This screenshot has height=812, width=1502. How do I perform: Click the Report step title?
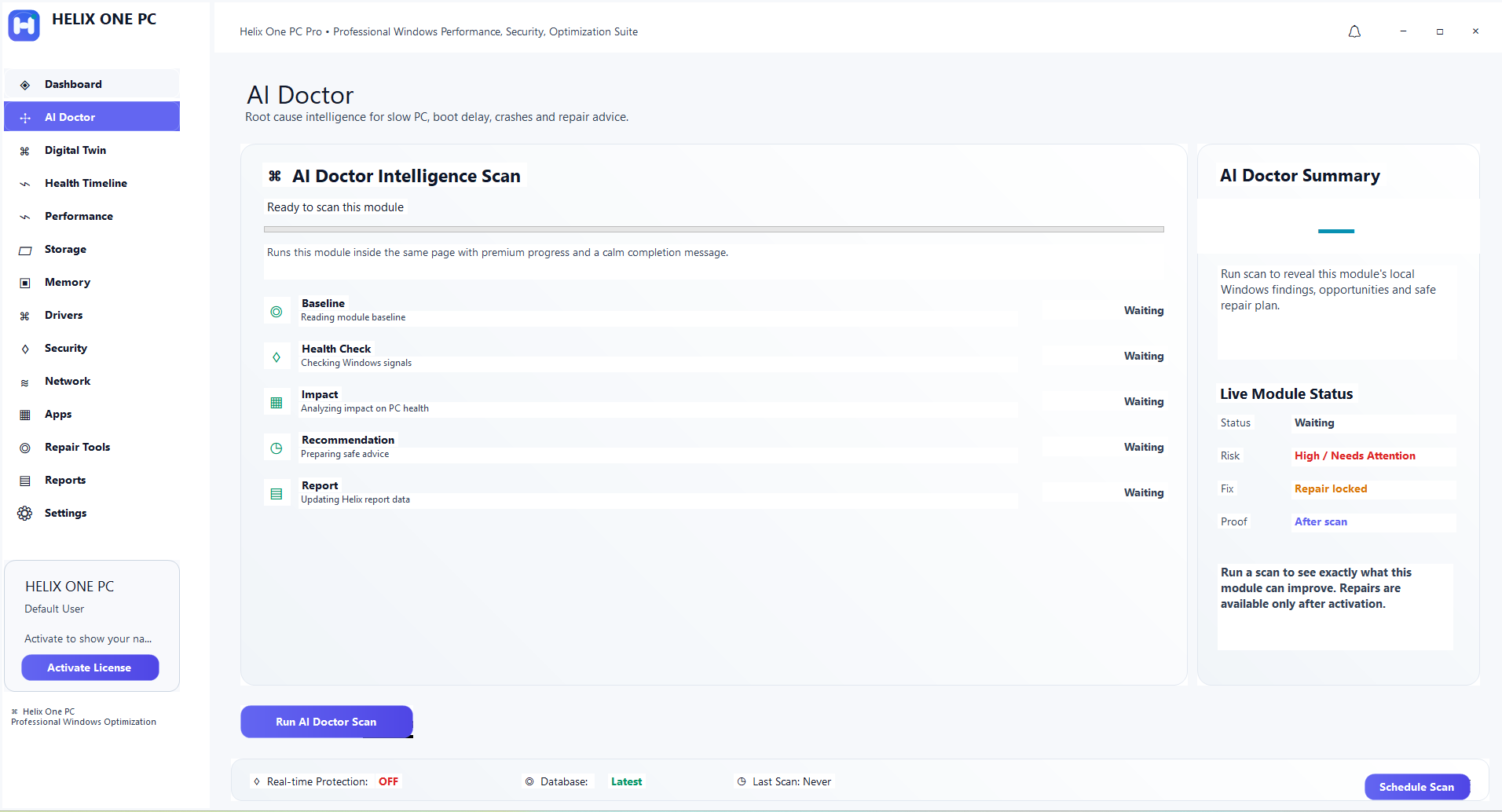pos(320,485)
